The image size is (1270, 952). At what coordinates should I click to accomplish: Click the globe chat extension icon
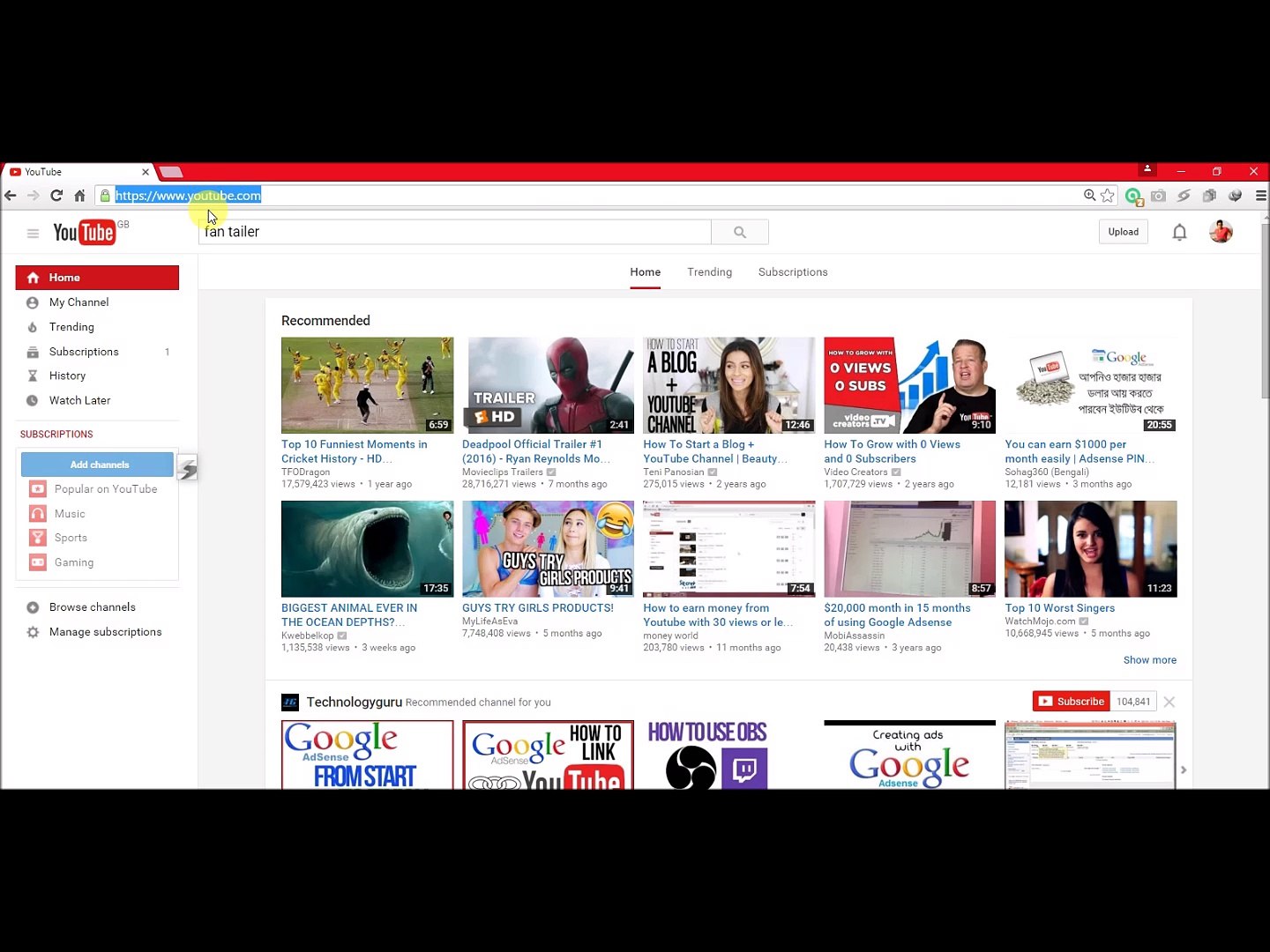[x=1235, y=196]
